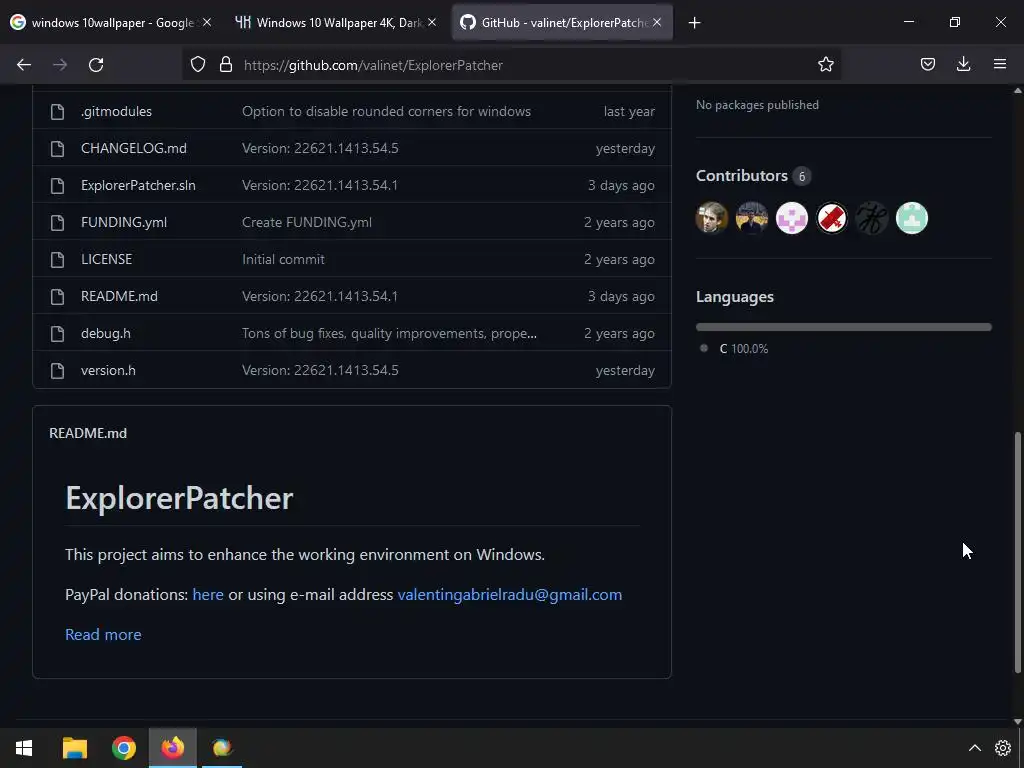
Task: Open the FUNDING.yml file
Action: click(124, 222)
